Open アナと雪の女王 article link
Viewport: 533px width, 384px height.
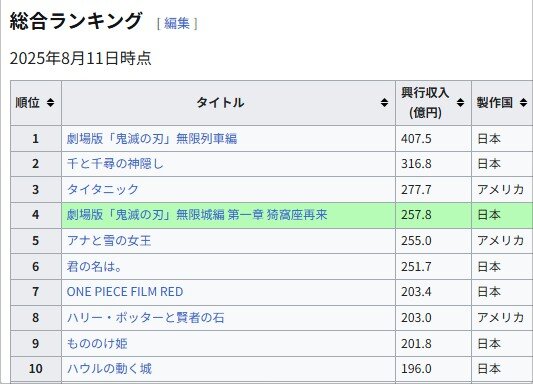tap(109, 241)
